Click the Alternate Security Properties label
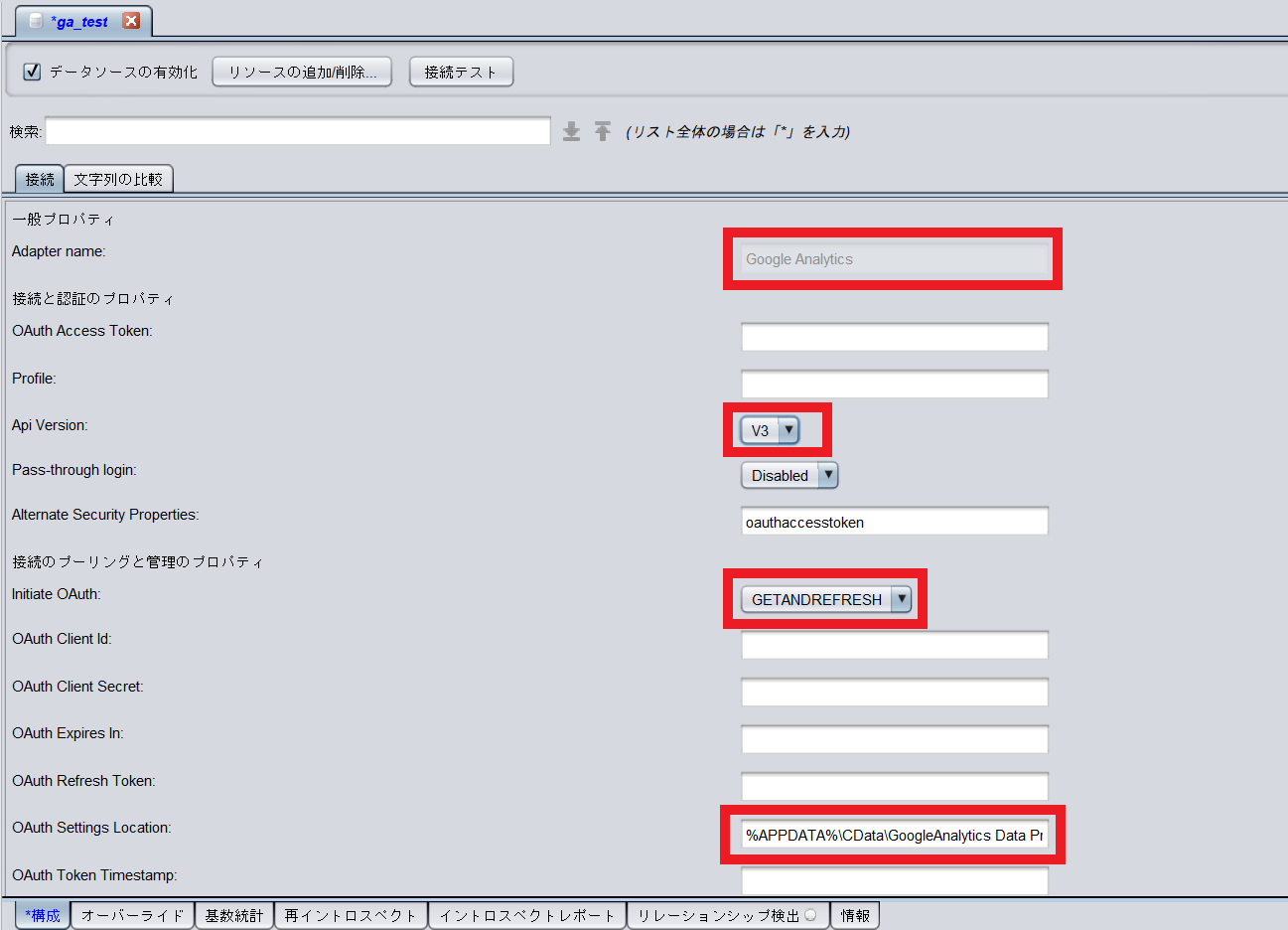This screenshot has height=930, width=1288. tap(105, 515)
